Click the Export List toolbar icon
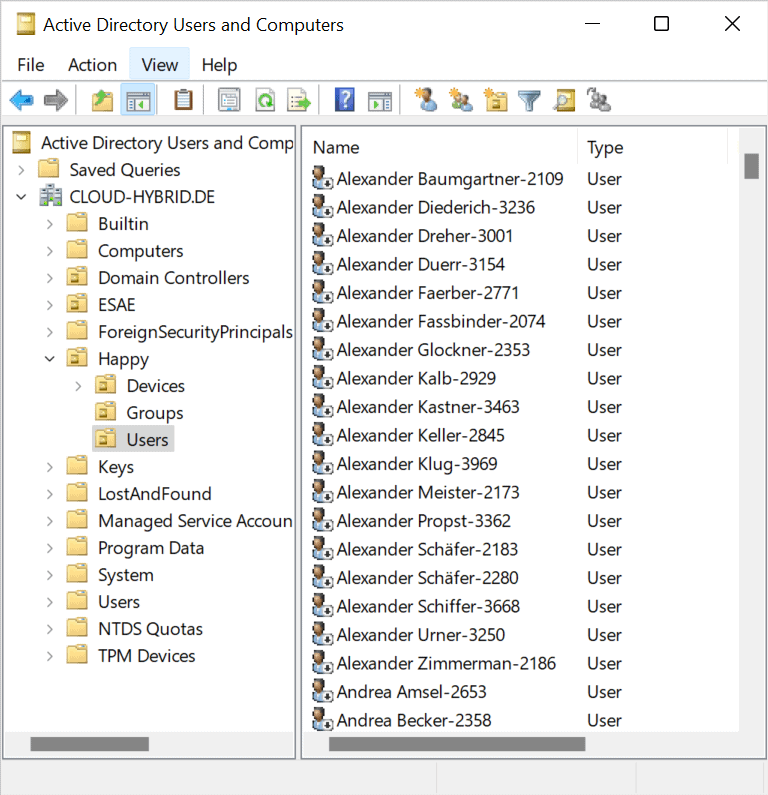The width and height of the screenshot is (768, 795). click(x=299, y=100)
